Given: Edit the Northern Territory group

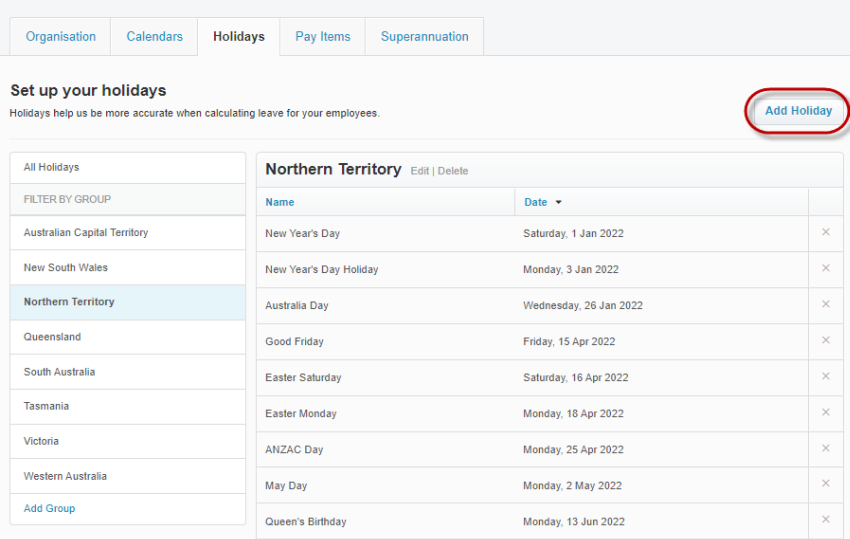Looking at the screenshot, I should pos(419,171).
